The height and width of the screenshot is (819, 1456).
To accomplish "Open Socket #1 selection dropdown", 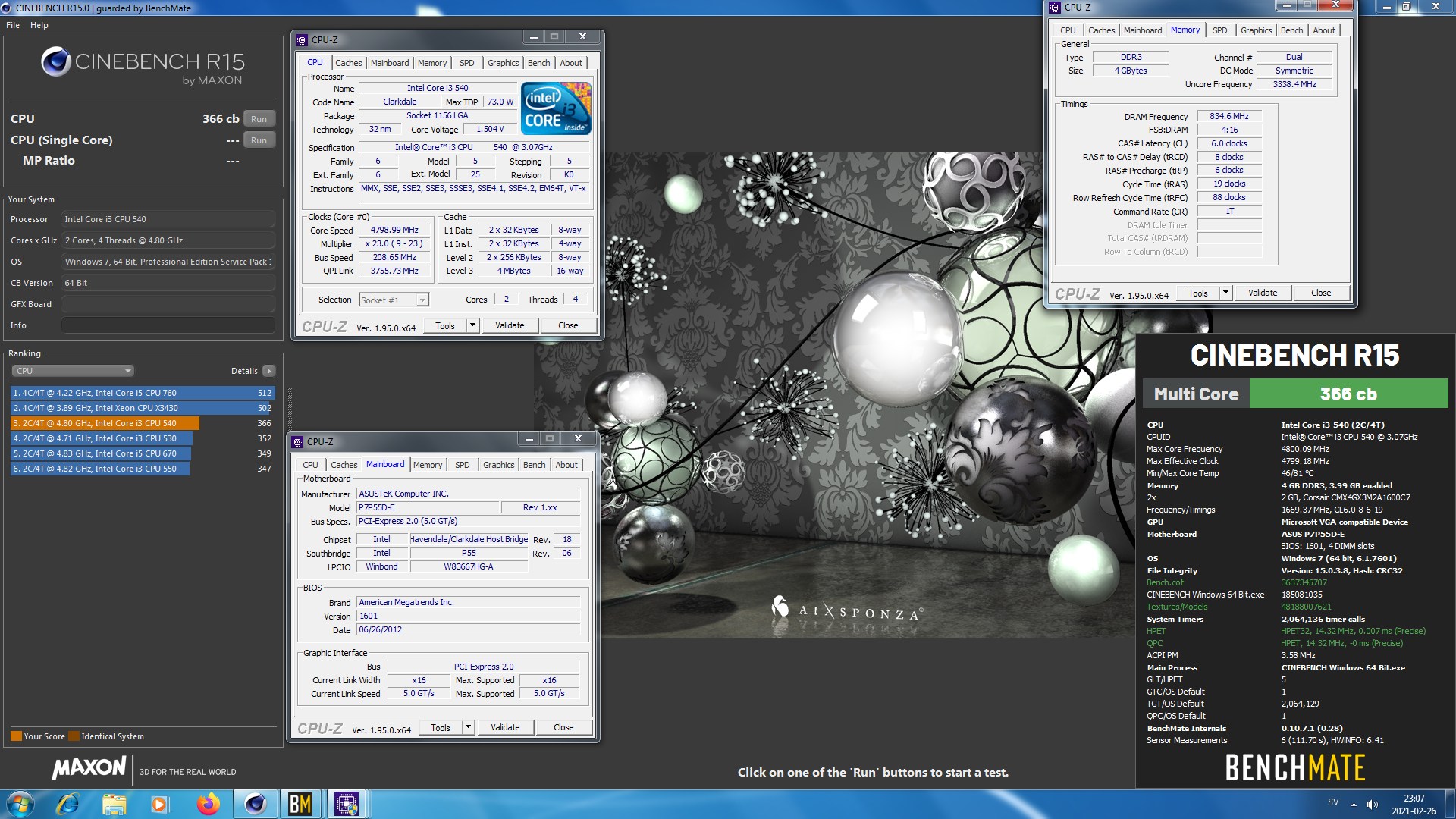I will 394,300.
